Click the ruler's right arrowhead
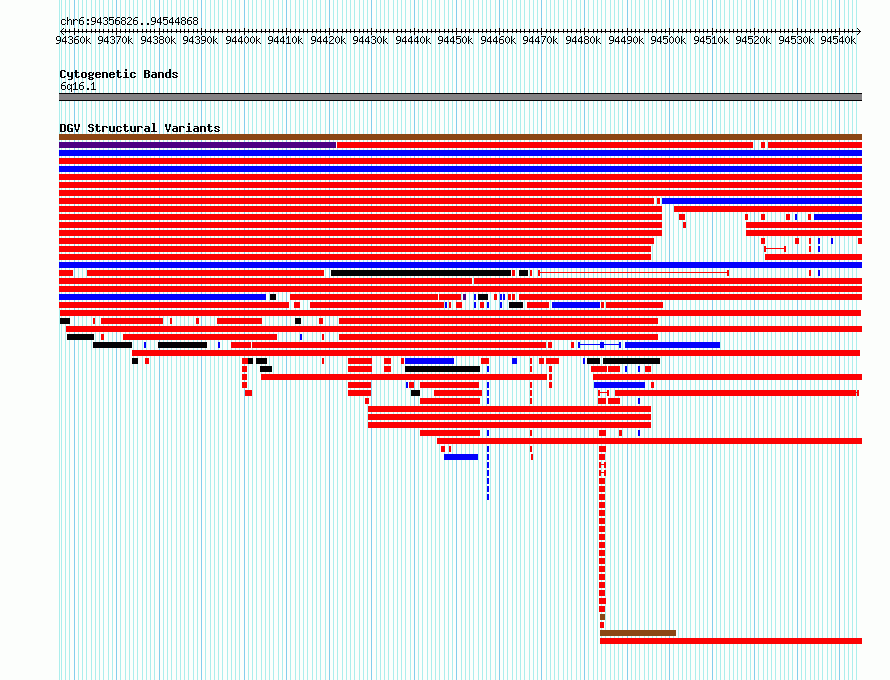The height and width of the screenshot is (680, 890). (x=859, y=31)
